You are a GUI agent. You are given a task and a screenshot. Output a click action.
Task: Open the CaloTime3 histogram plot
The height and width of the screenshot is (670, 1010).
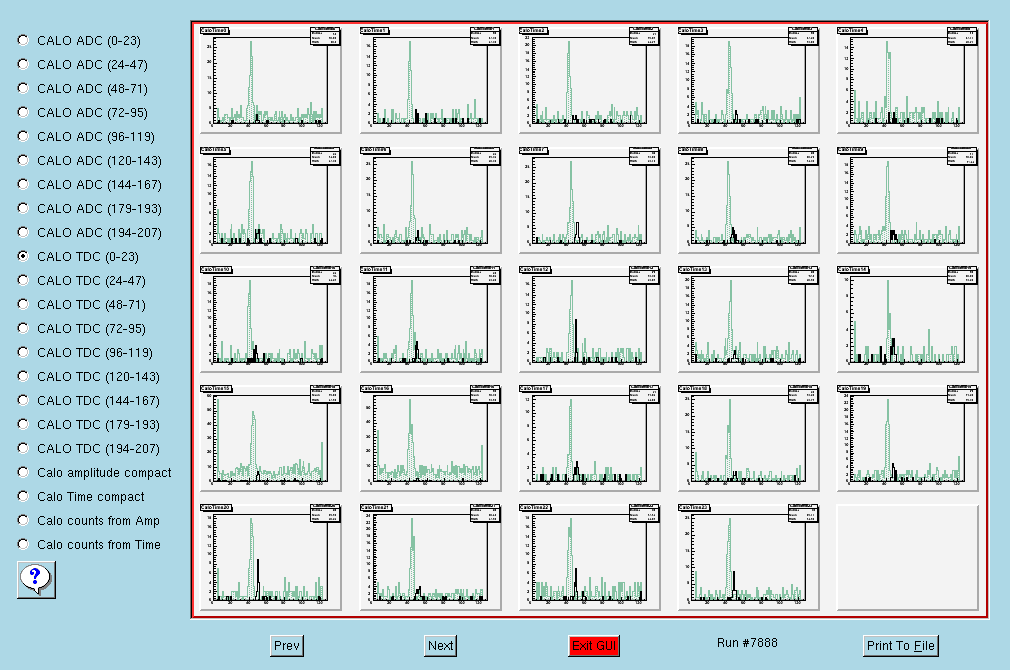[x=748, y=80]
